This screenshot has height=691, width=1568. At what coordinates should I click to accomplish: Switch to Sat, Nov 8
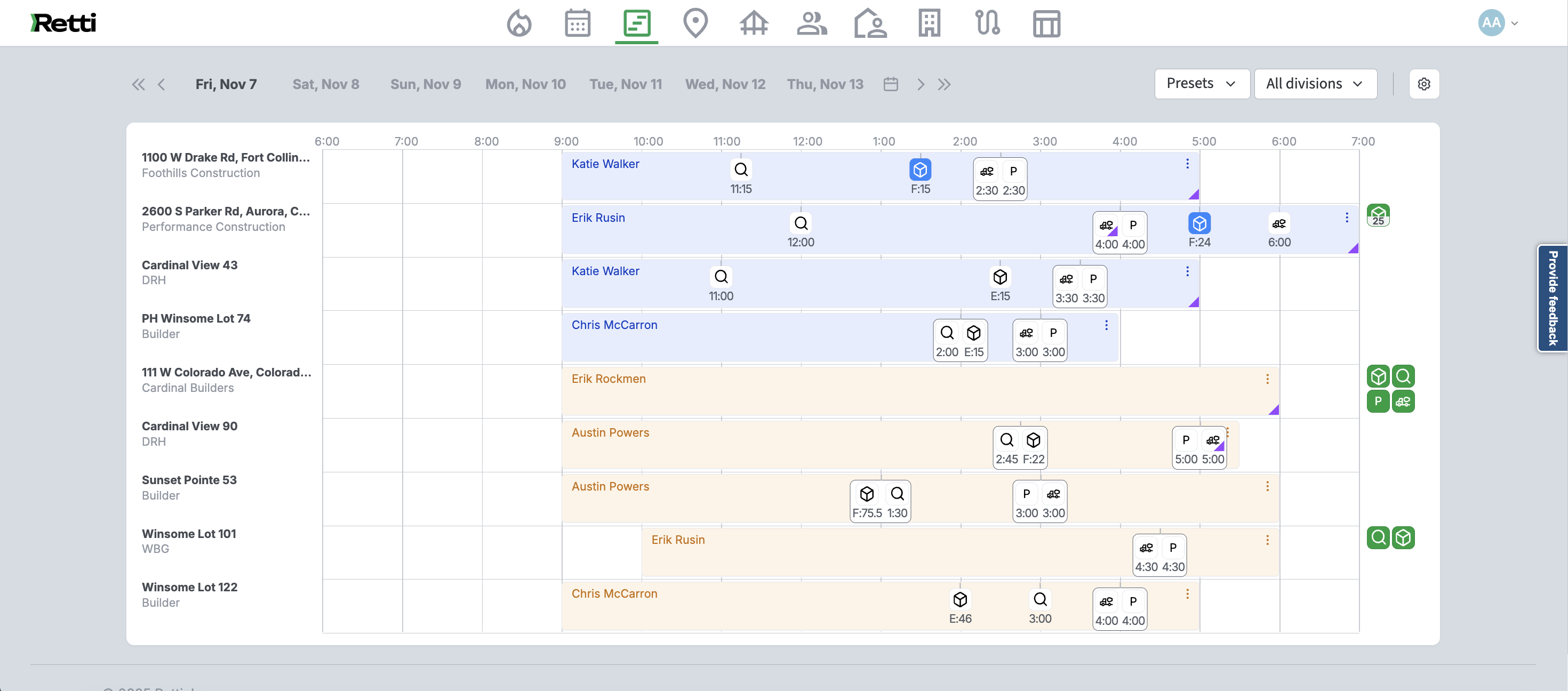[x=326, y=85]
